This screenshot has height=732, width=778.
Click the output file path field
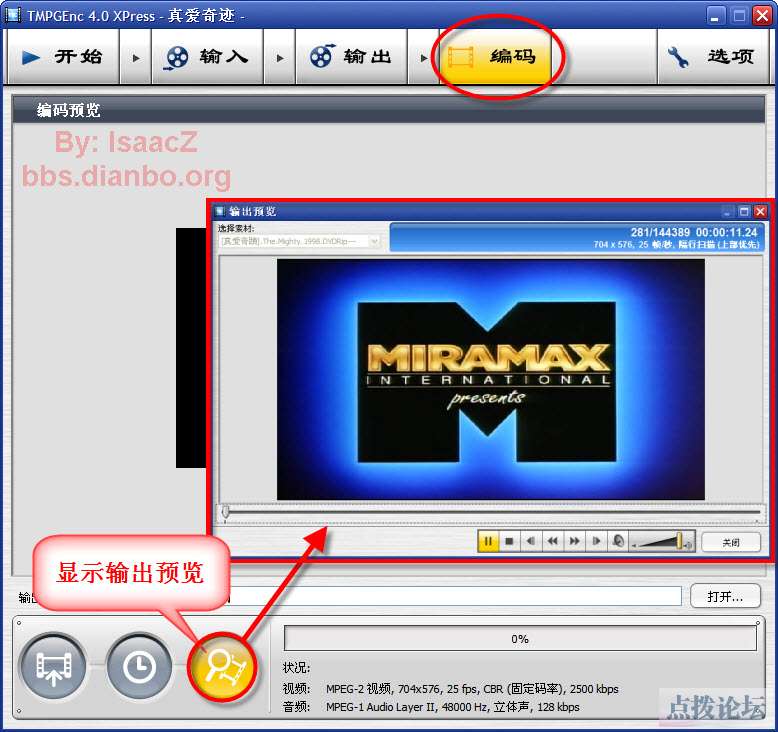[x=455, y=596]
